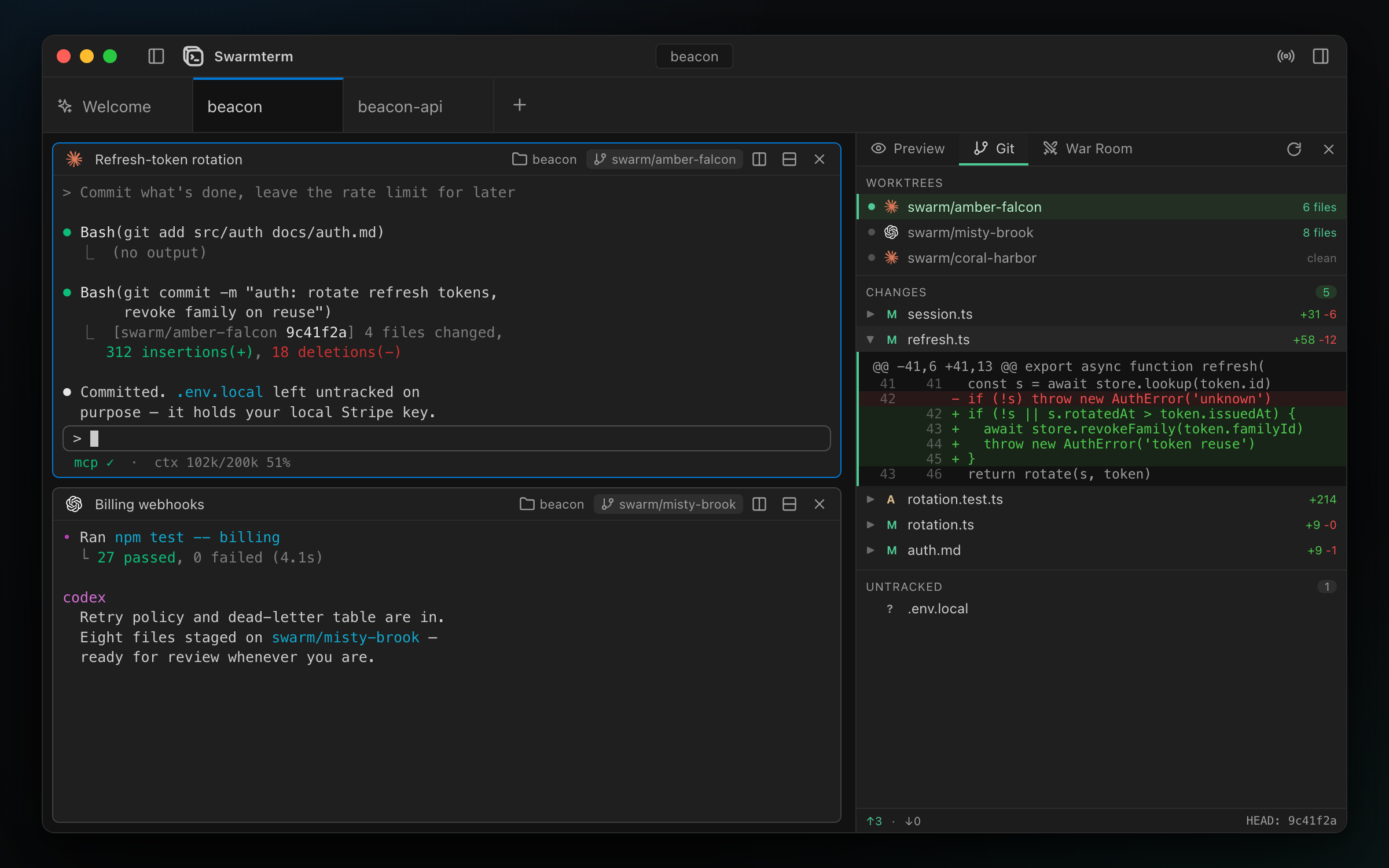
Task: Open swarm/amber-falcon branch chip in pane header
Action: pyautogui.click(x=664, y=159)
